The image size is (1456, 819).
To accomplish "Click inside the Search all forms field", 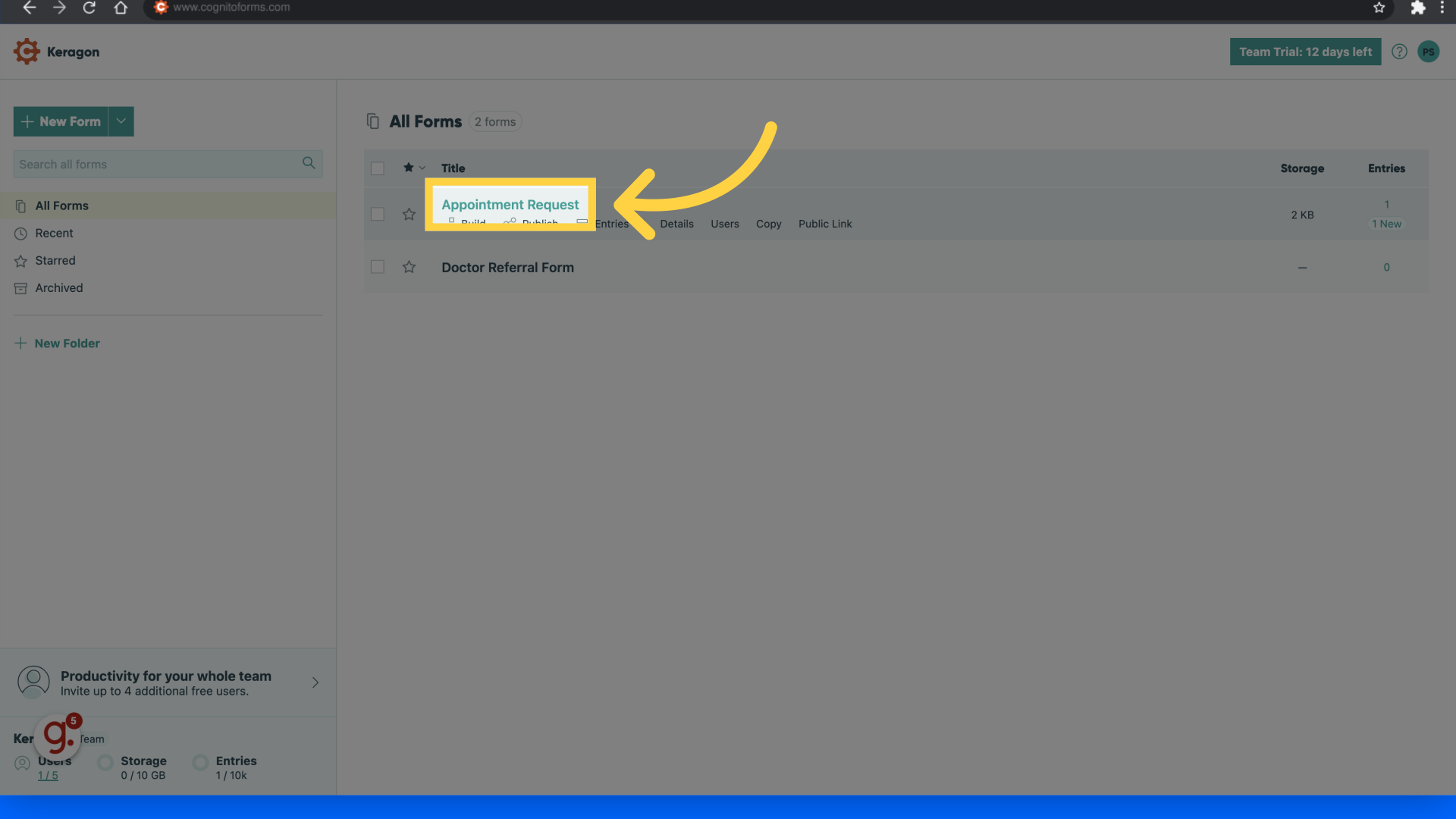I will pyautogui.click(x=152, y=163).
